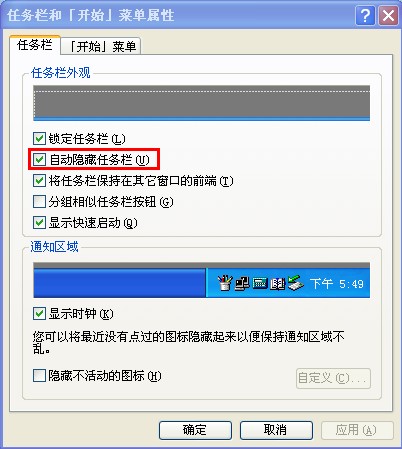
Task: Click the keyboard tray icon in preview
Action: pos(260,284)
